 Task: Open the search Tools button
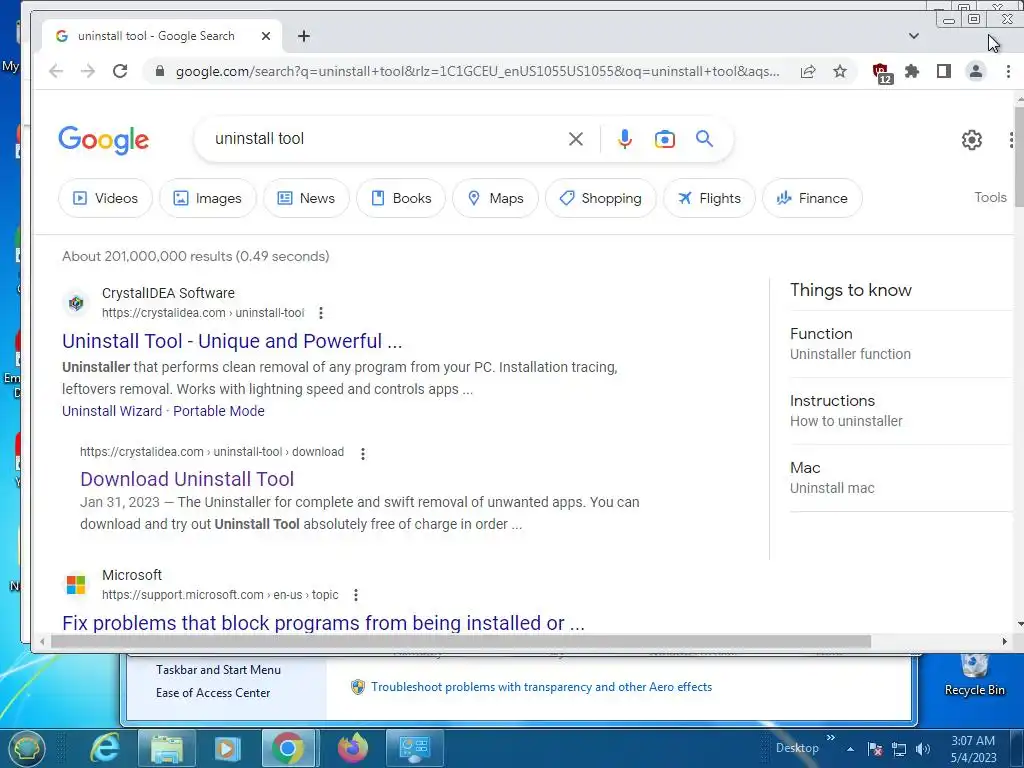(x=990, y=197)
